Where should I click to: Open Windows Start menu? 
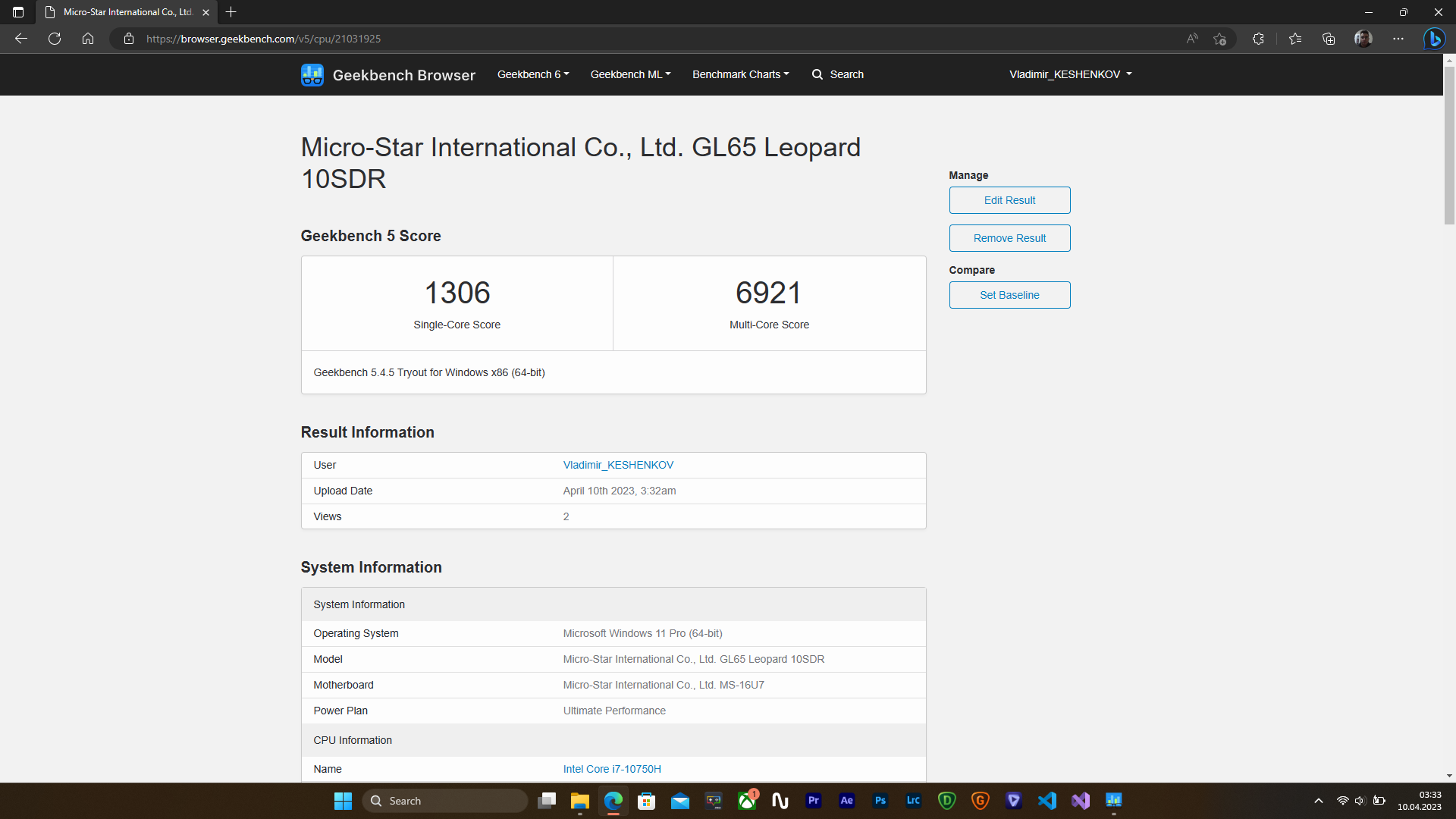tap(344, 801)
